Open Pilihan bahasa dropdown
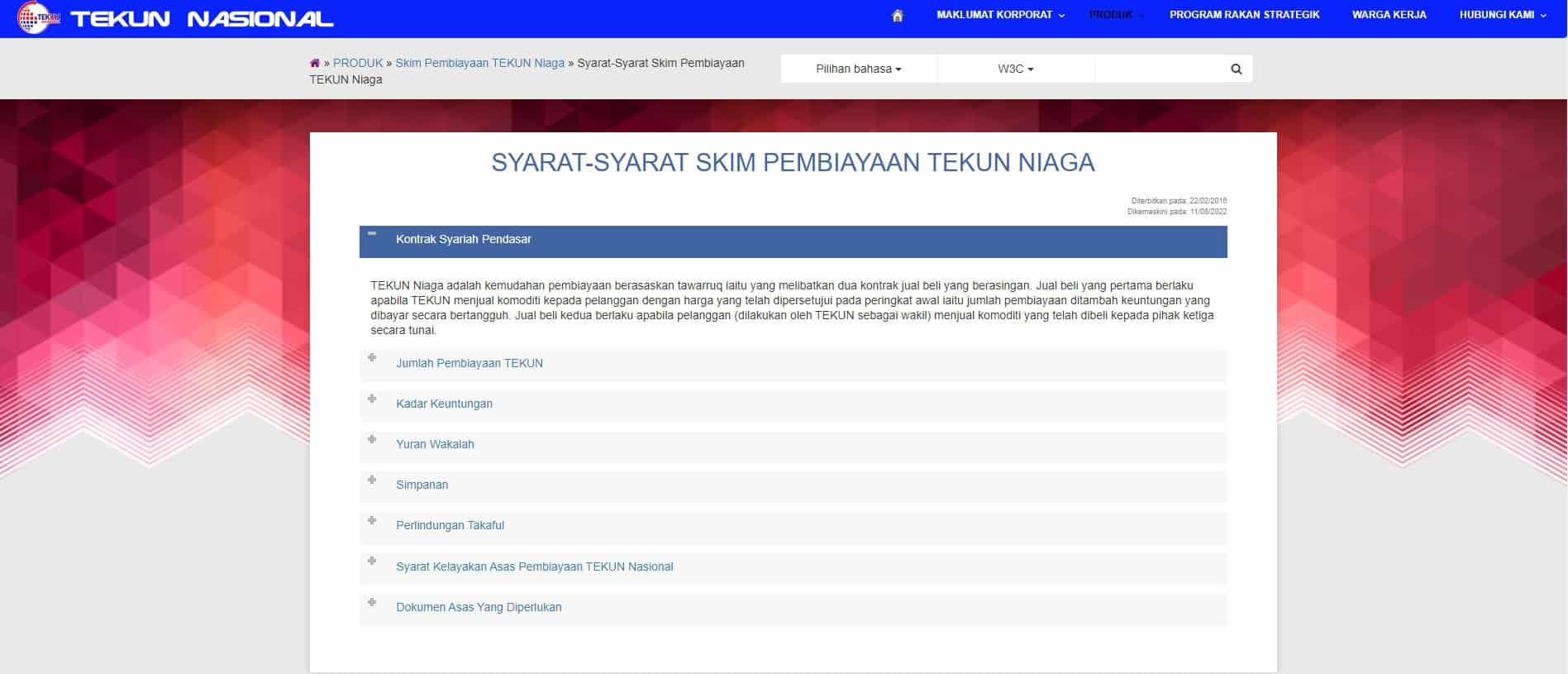This screenshot has width=1568, height=674. click(x=859, y=69)
